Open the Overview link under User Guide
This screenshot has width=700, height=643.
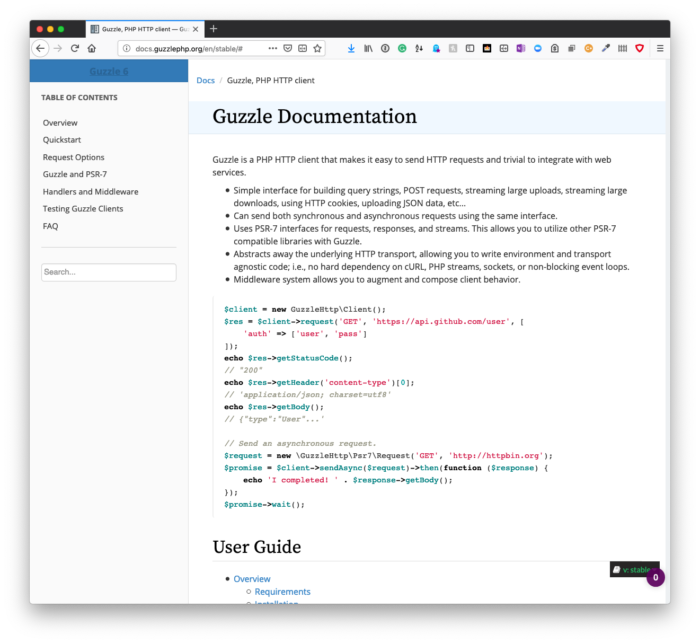(252, 579)
